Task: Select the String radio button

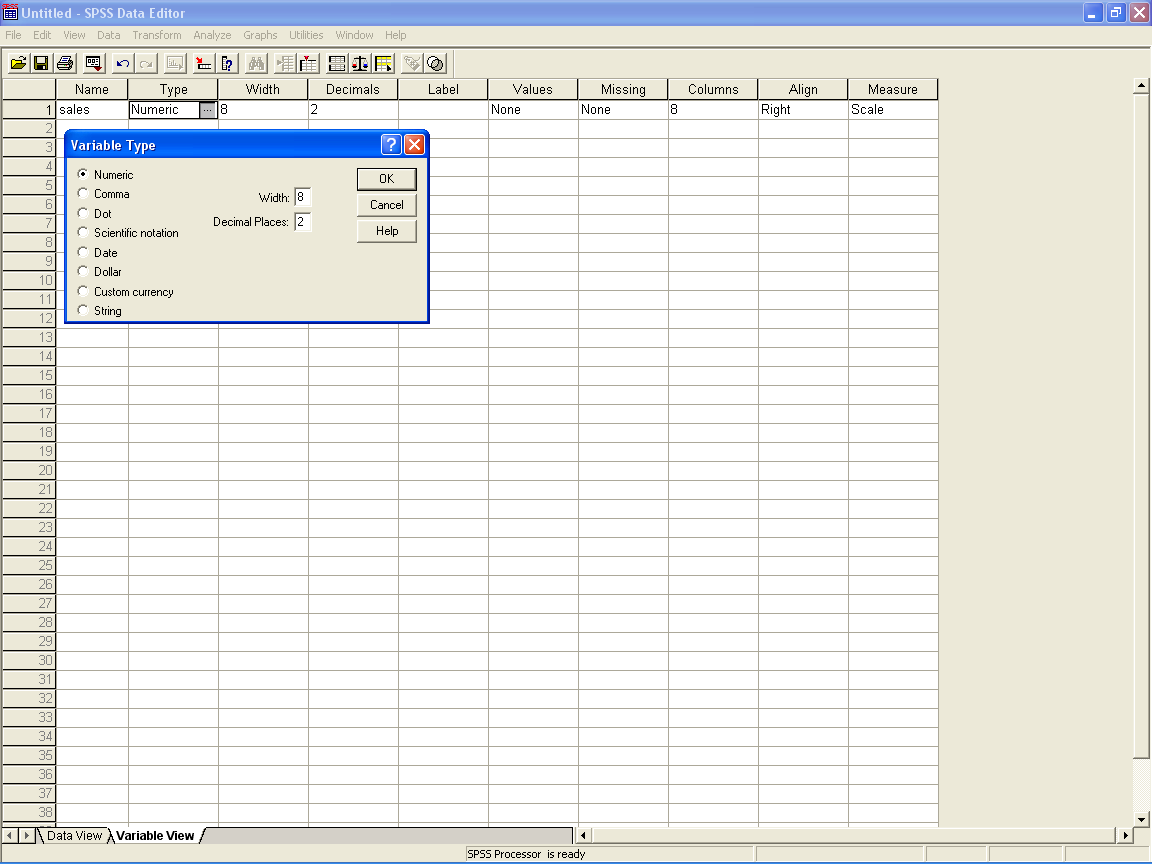Action: pyautogui.click(x=83, y=310)
